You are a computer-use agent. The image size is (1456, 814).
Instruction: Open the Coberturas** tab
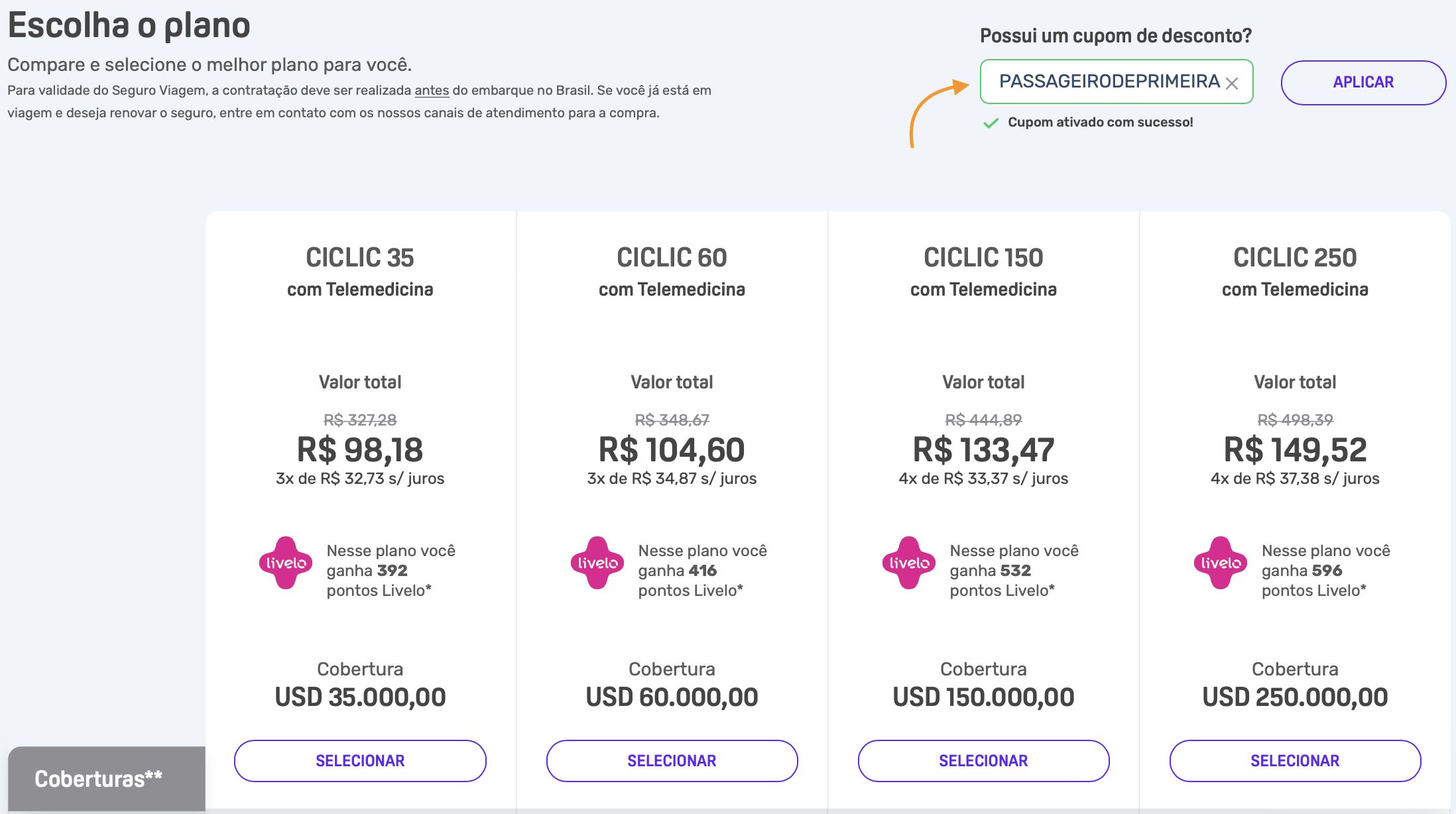pyautogui.click(x=107, y=779)
